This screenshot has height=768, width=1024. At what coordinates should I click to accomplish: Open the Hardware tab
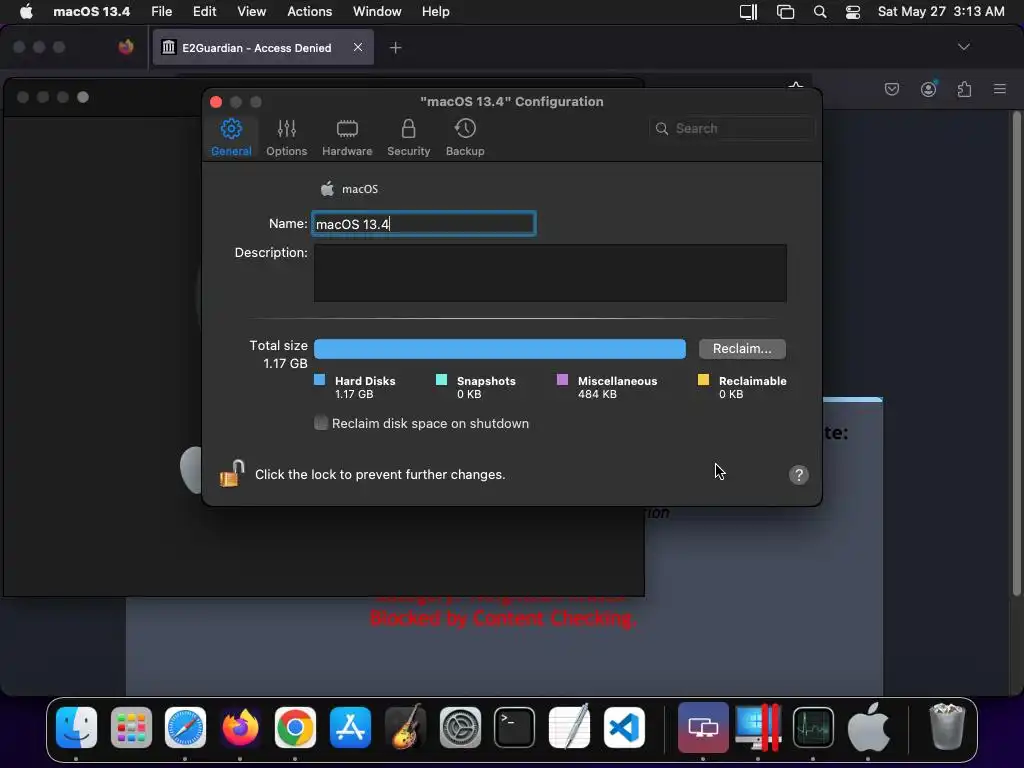pyautogui.click(x=347, y=137)
